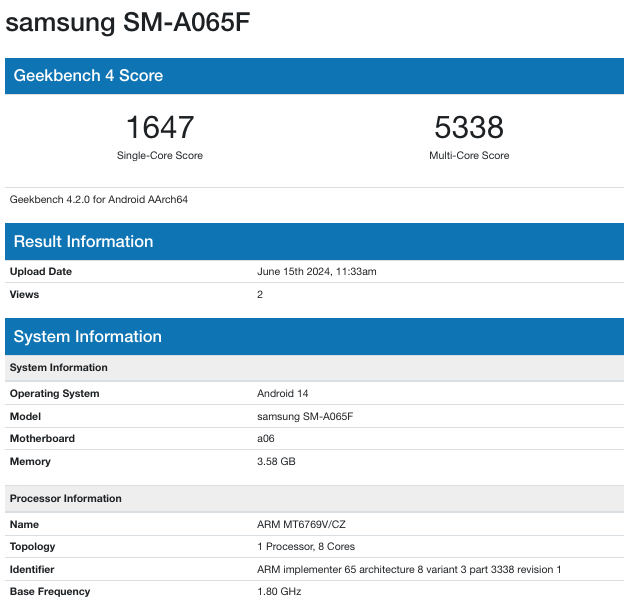
Task: Select the Geekbench 4 Score header
Action: 88,76
